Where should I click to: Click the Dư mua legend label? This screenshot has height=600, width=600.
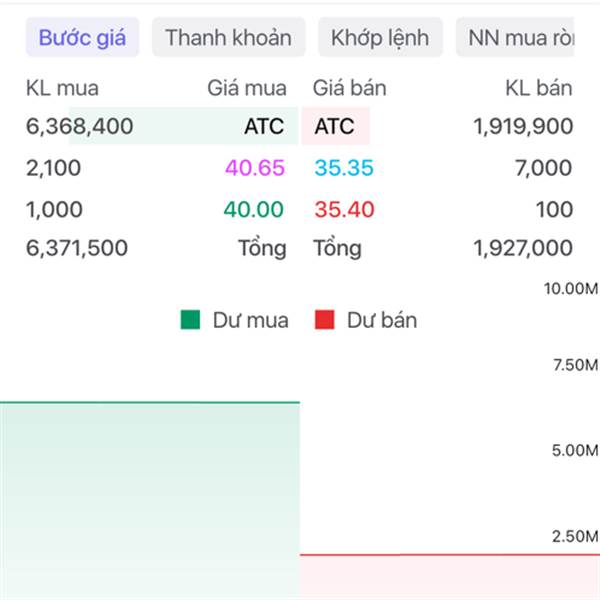tap(251, 320)
